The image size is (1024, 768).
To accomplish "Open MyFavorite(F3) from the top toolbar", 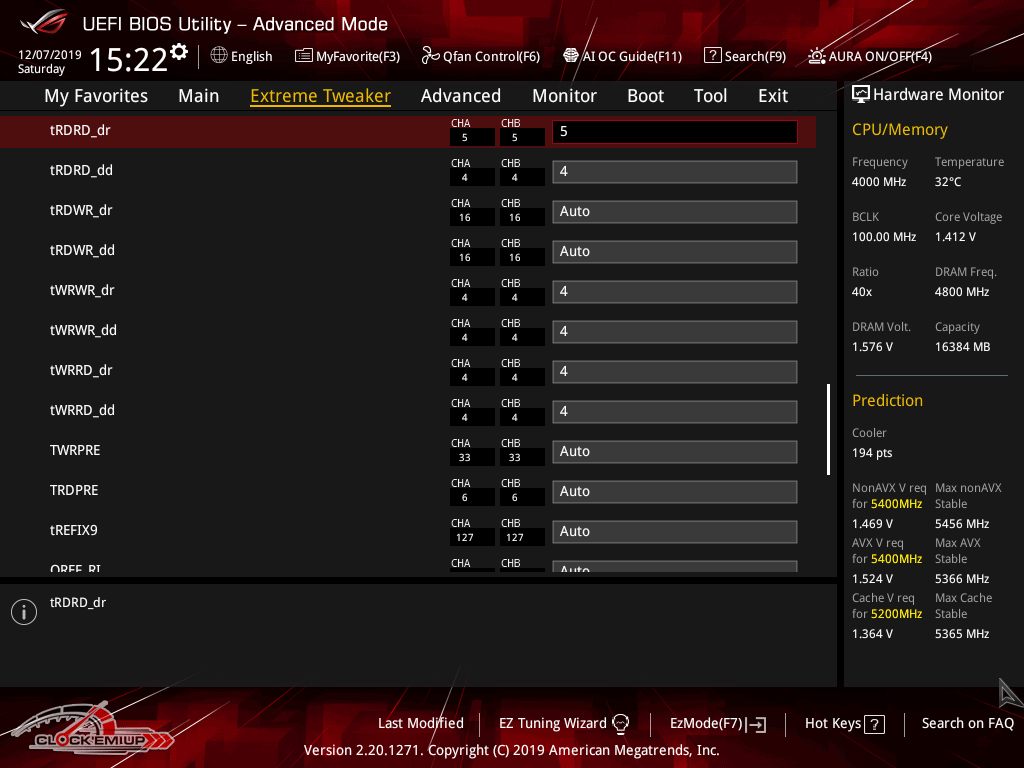I will [x=347, y=56].
